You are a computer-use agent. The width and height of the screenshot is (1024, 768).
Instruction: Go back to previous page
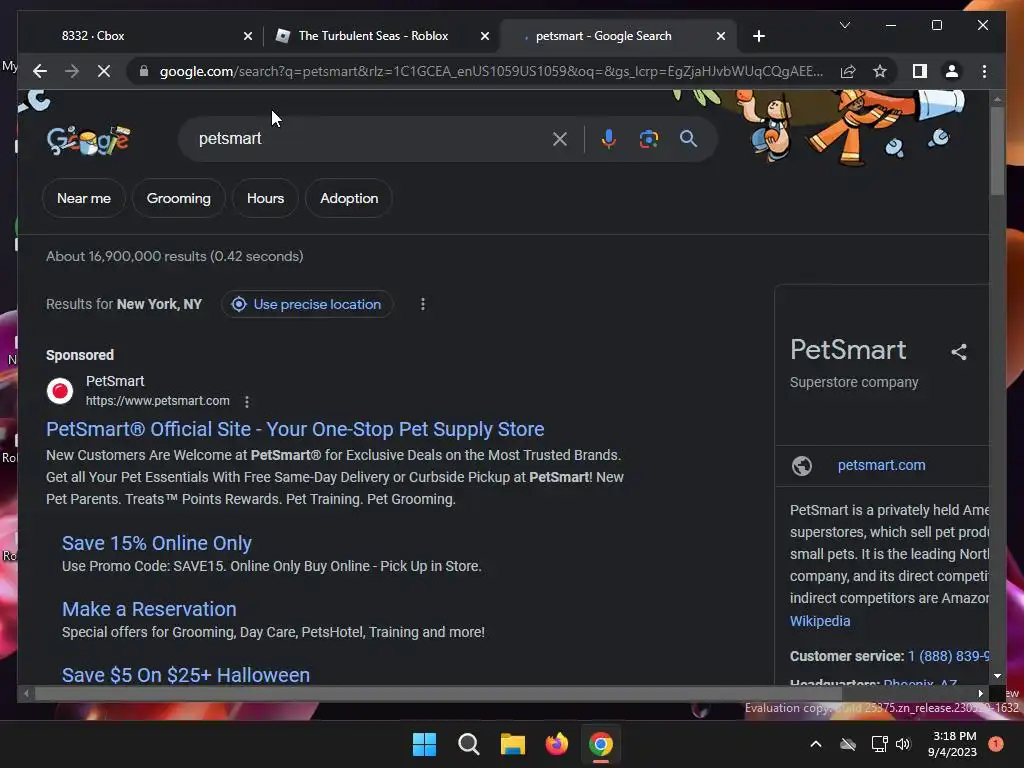(40, 71)
